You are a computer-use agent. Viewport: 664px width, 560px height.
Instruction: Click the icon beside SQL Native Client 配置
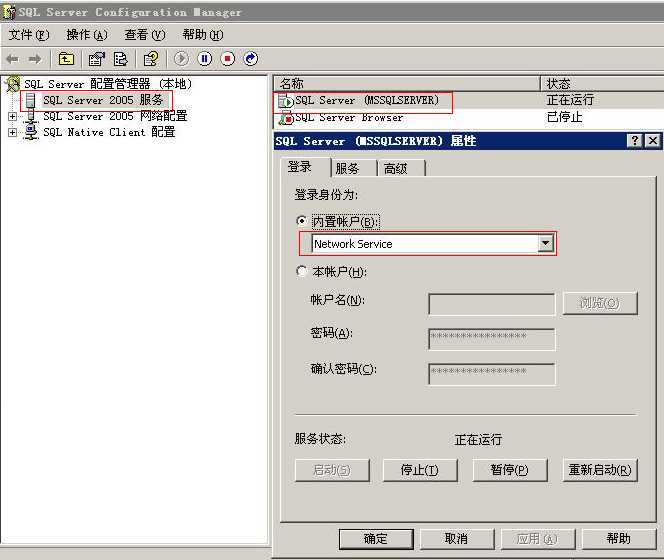(x=30, y=131)
